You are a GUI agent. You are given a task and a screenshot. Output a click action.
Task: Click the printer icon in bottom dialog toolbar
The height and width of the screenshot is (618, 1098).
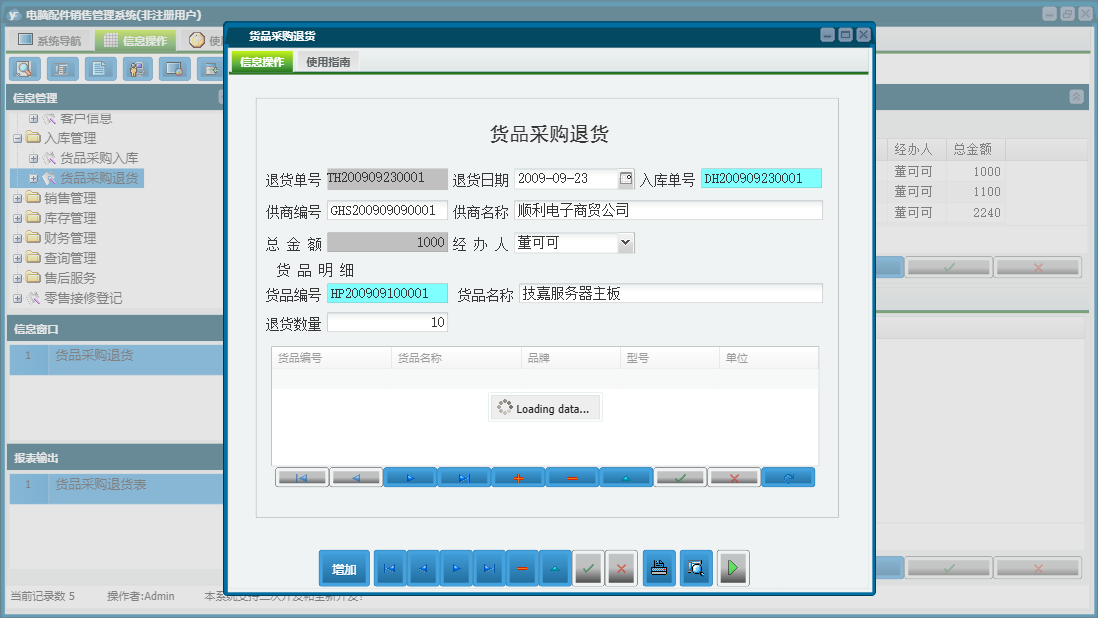coord(659,568)
